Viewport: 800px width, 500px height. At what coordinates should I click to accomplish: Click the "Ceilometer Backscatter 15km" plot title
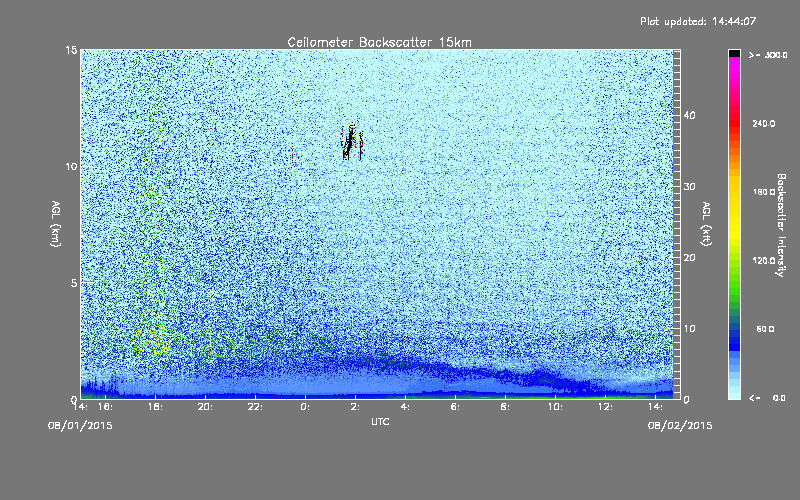379,42
